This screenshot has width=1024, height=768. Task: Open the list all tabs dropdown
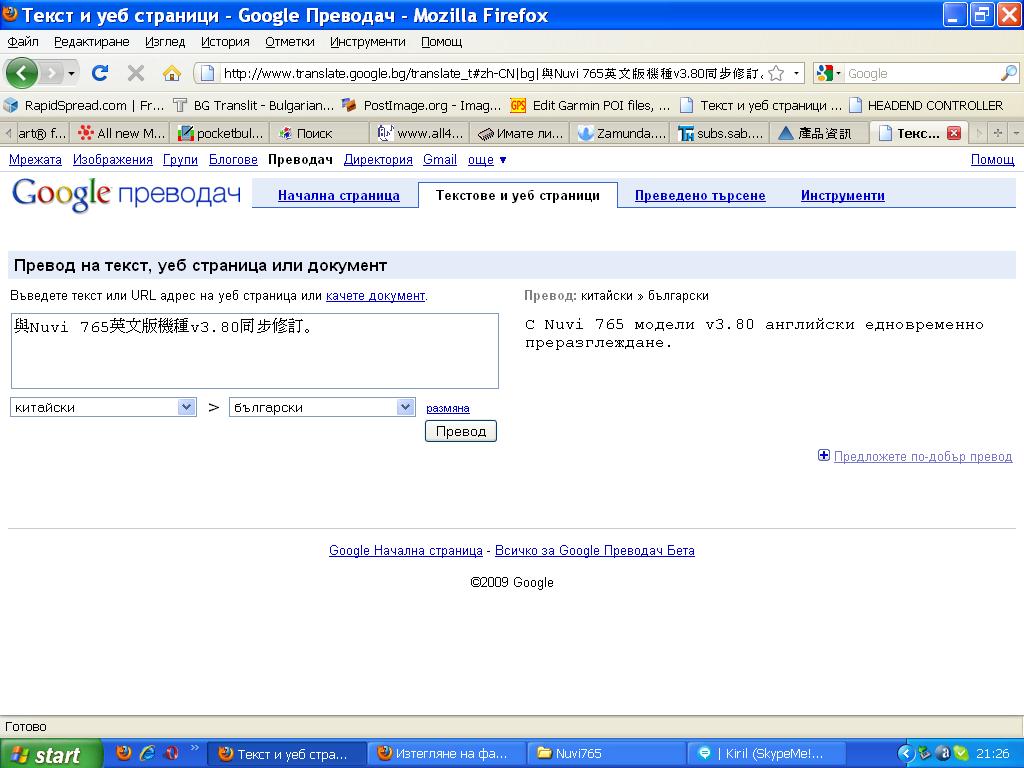pos(1016,133)
